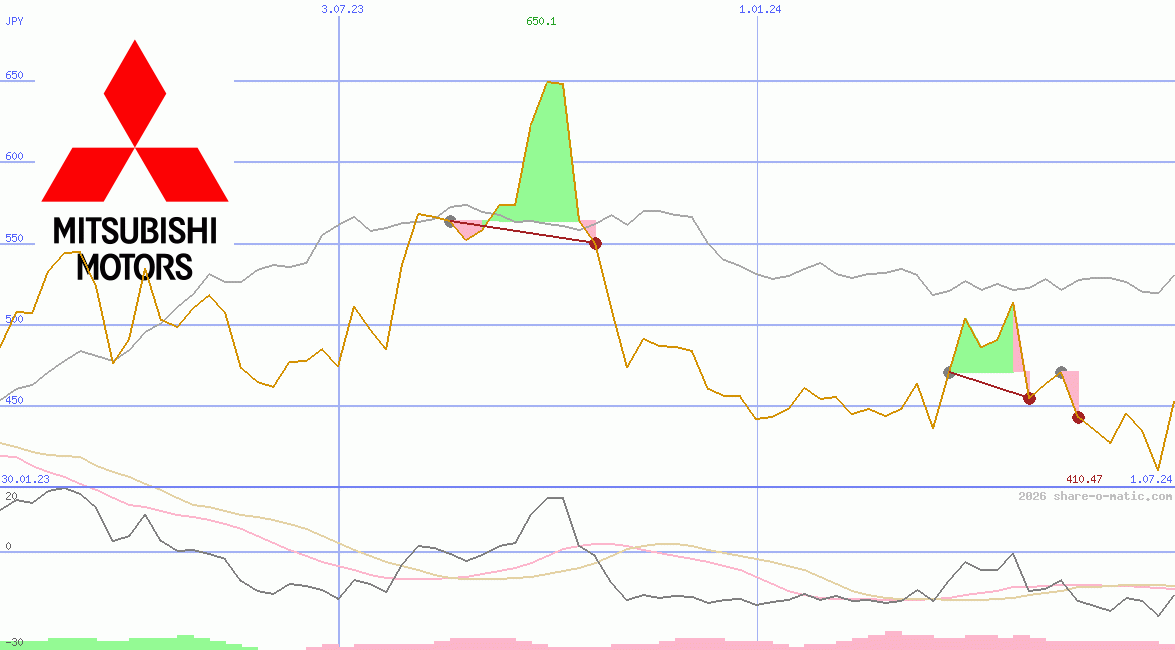The image size is (1175, 650).
Task: Click the red marker at second trendline end
Action: tap(1029, 398)
